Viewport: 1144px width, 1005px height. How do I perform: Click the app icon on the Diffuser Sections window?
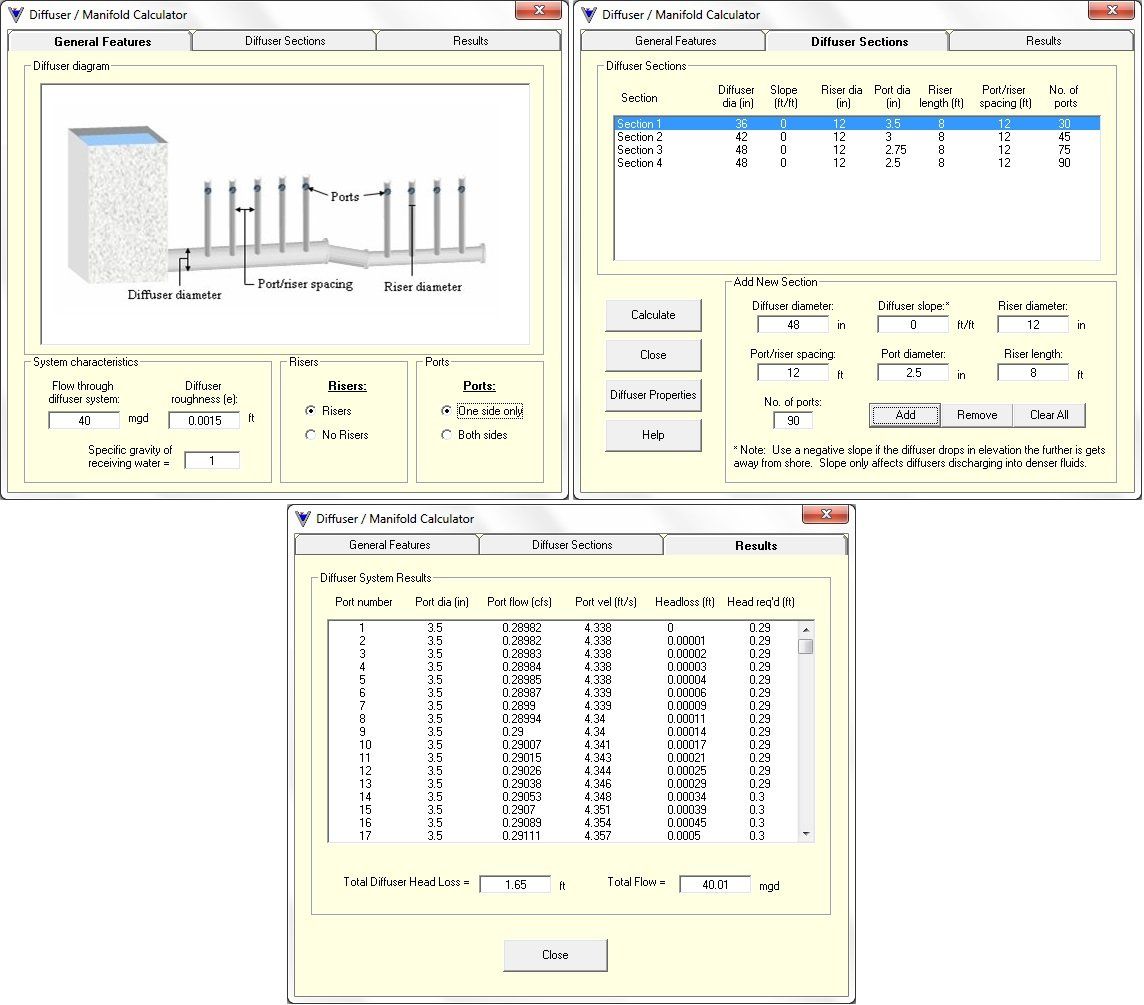pyautogui.click(x=590, y=14)
